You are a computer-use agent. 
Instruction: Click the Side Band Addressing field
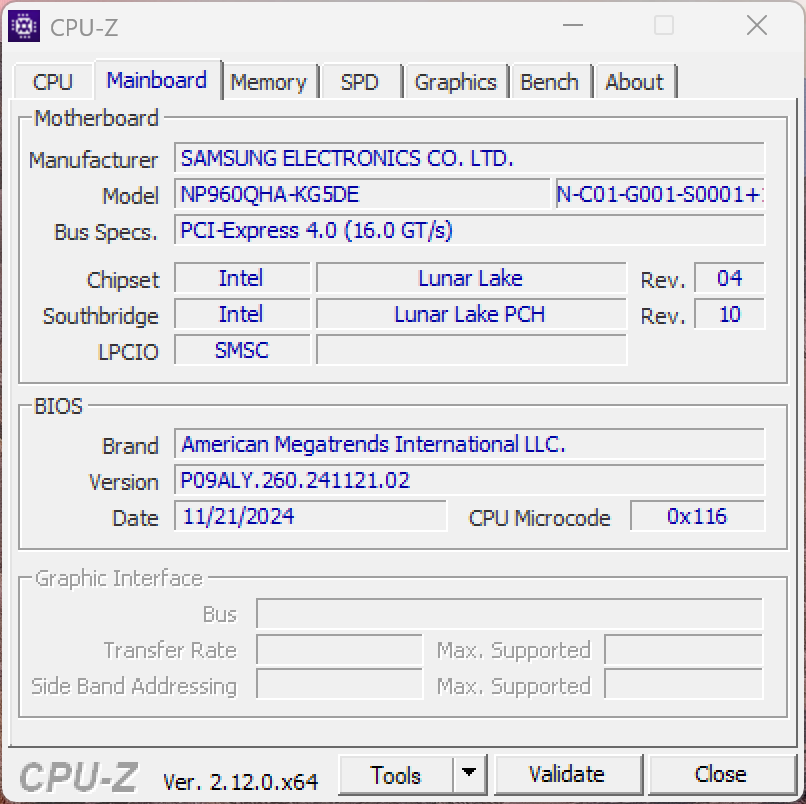pos(339,684)
